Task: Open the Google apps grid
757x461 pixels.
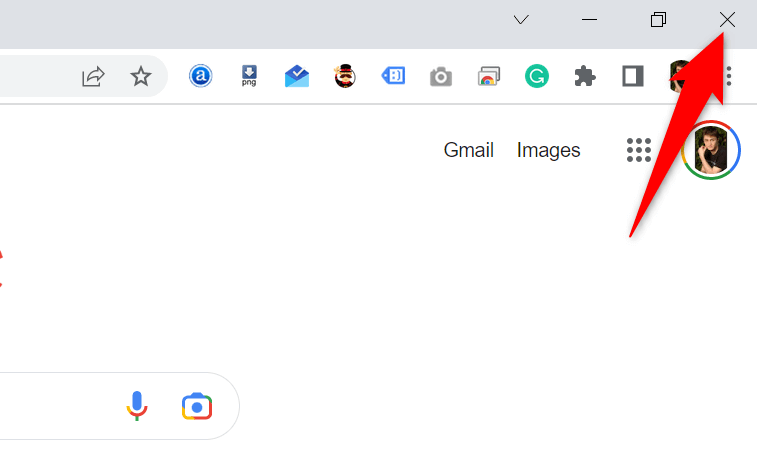Action: point(639,151)
